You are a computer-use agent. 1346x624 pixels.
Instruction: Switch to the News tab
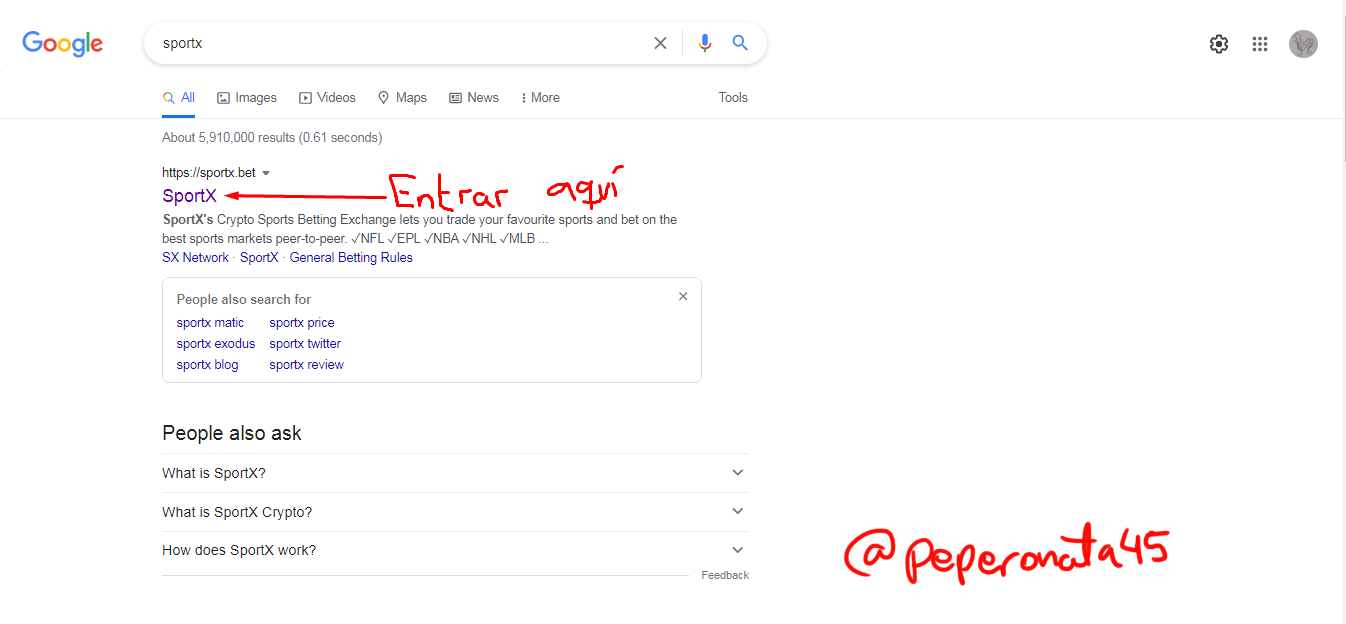(x=474, y=98)
